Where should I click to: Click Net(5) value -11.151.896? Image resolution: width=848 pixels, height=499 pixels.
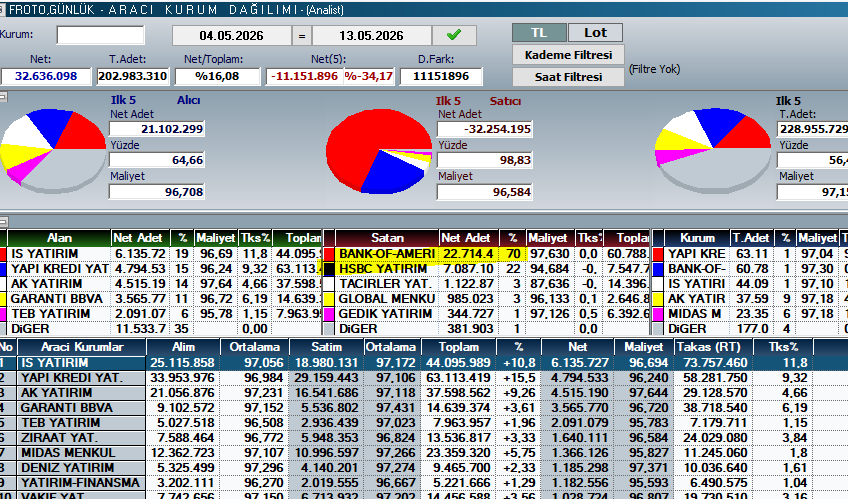click(304, 76)
